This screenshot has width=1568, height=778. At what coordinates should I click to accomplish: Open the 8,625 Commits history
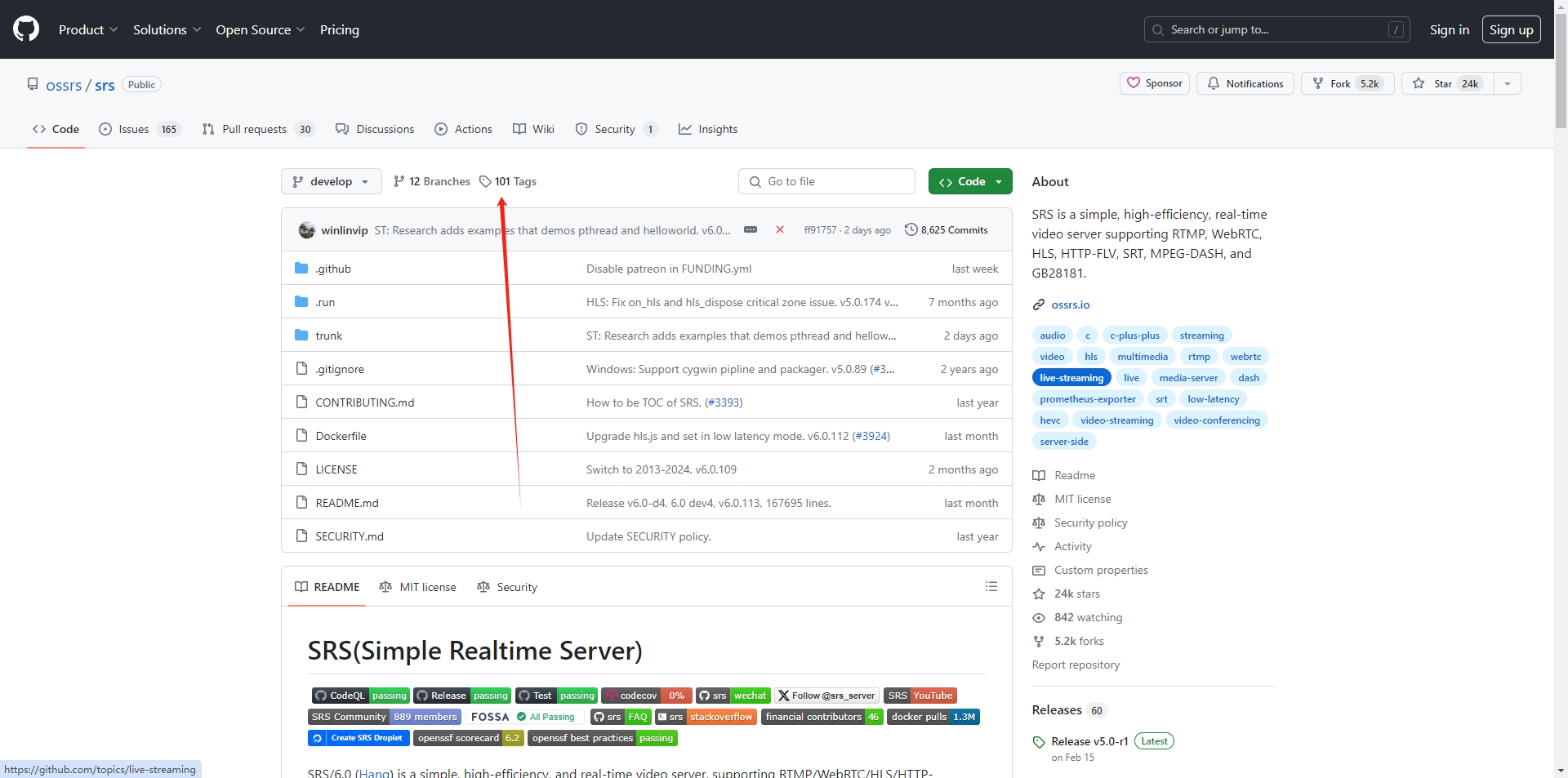click(x=946, y=230)
